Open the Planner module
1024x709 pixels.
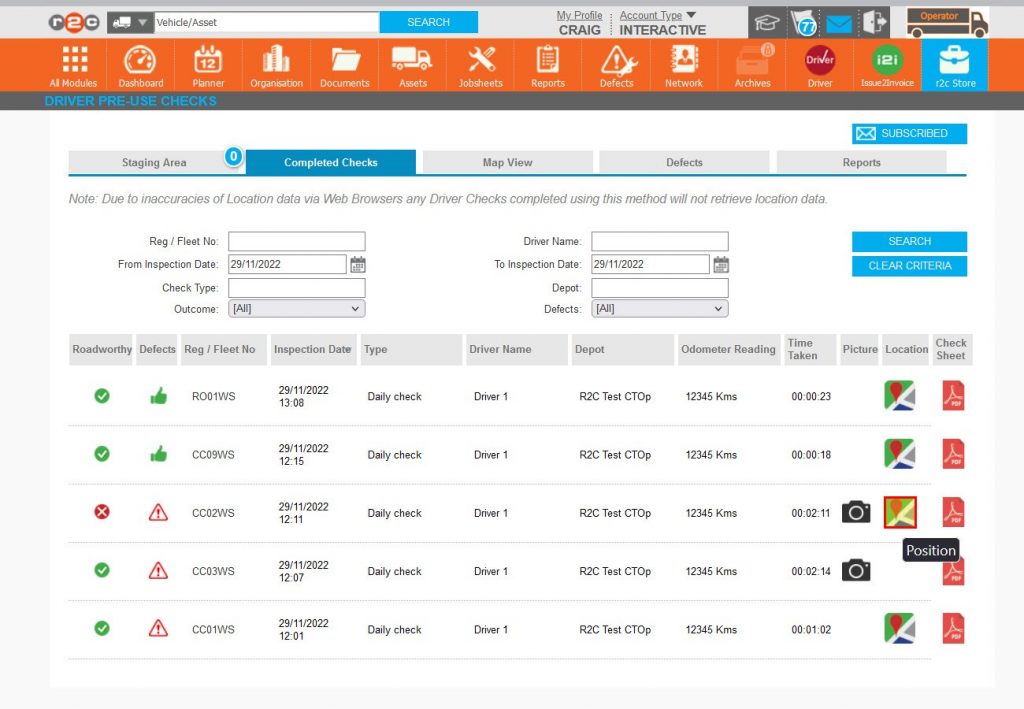pos(207,64)
